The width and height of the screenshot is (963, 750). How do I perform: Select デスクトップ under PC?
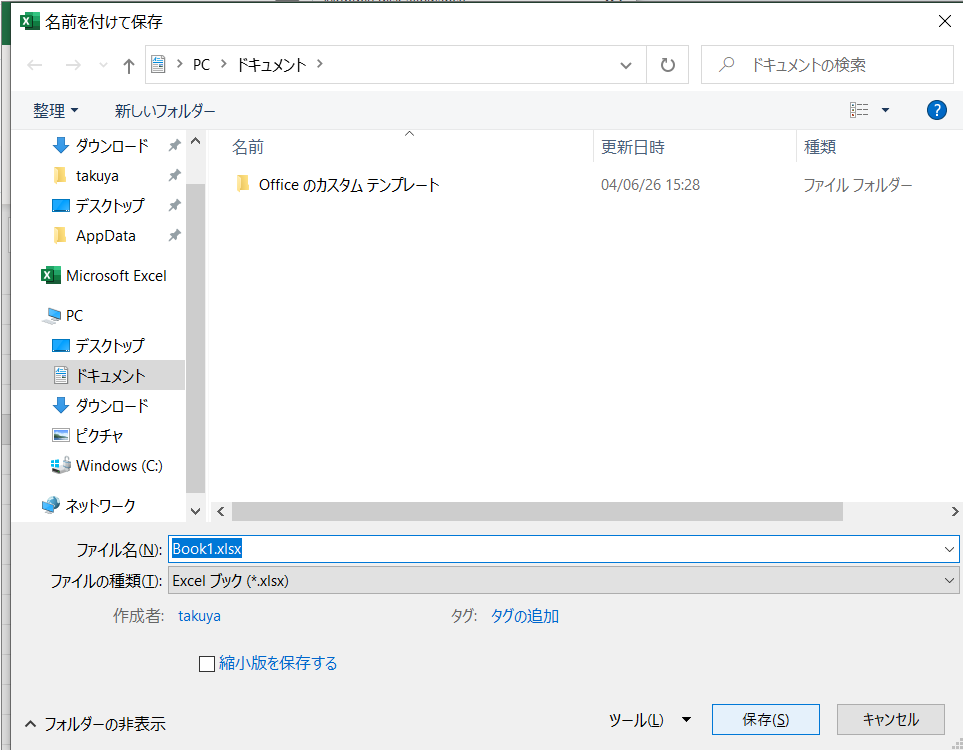[109, 346]
